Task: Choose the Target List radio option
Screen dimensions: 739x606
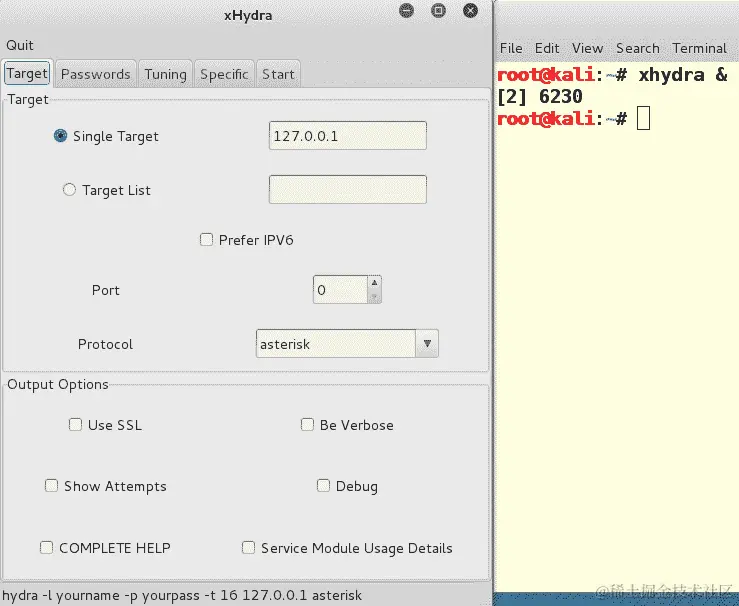Action: 69,189
